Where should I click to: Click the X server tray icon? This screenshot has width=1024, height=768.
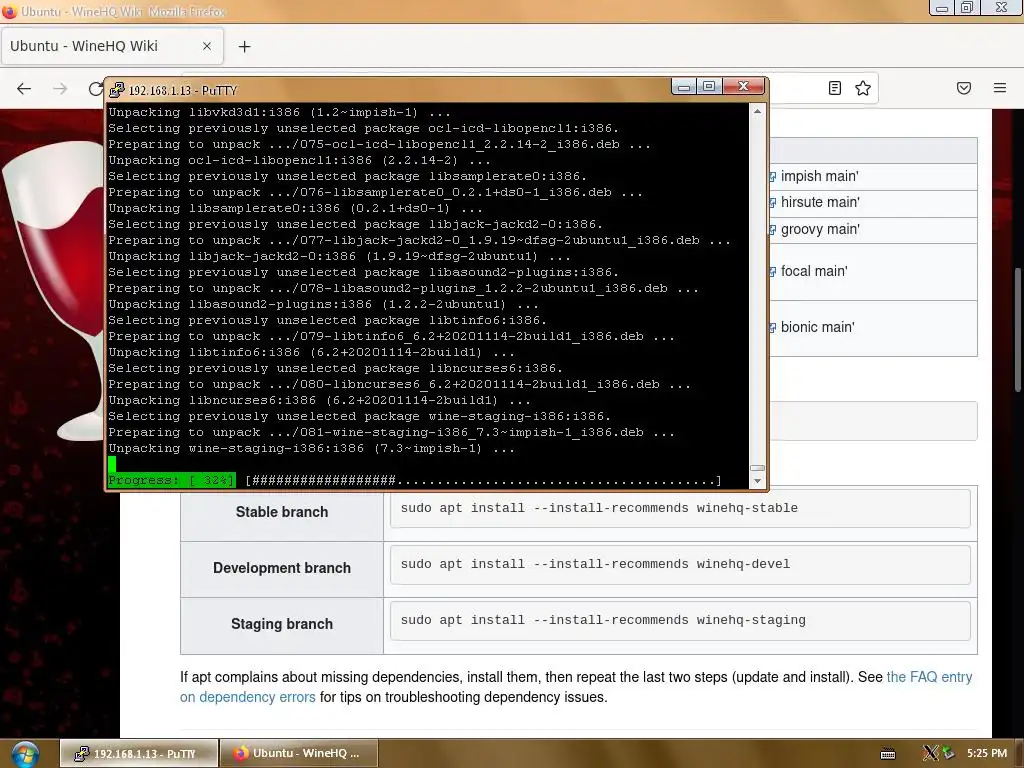click(930, 753)
